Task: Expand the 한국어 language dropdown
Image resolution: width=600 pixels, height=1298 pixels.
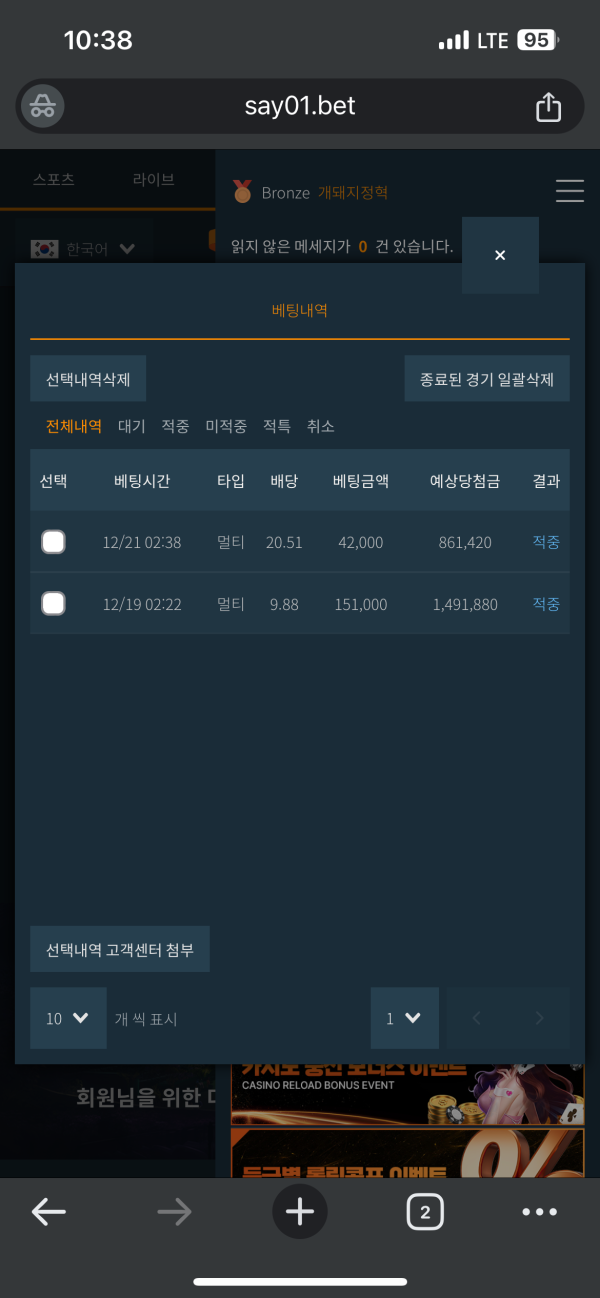Action: (83, 249)
